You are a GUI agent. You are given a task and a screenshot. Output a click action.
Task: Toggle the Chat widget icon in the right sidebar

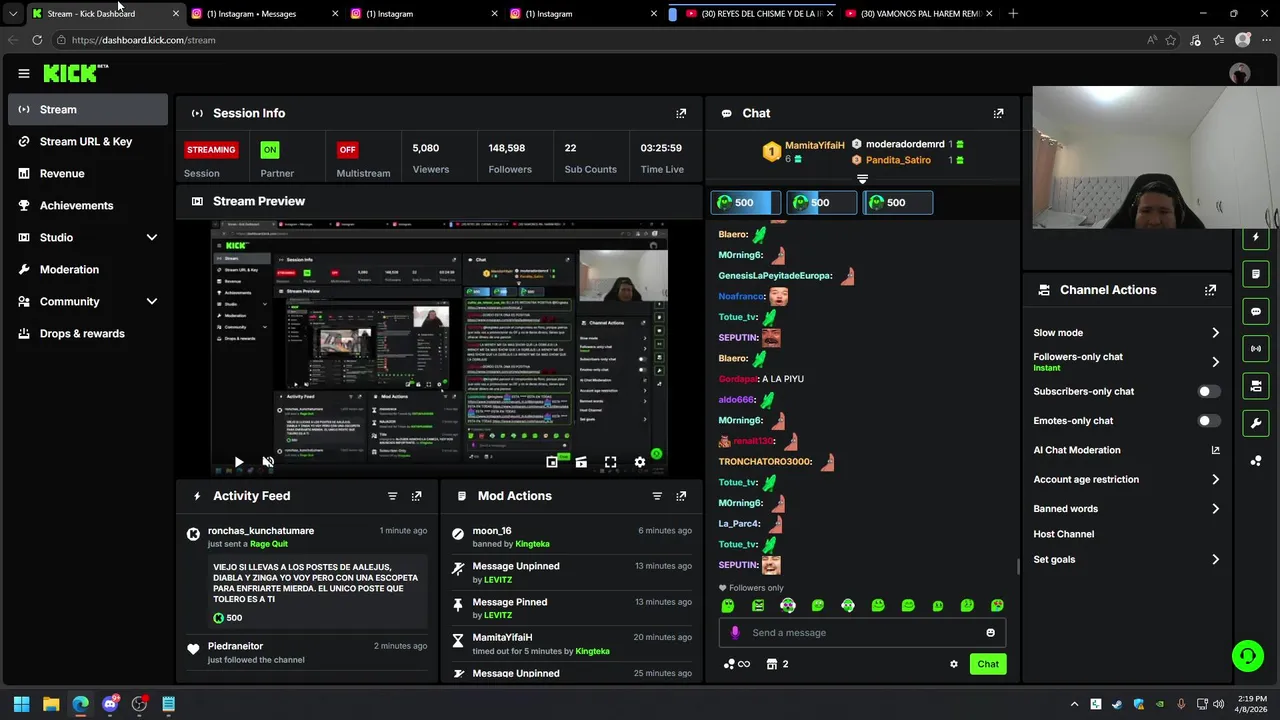1256,311
